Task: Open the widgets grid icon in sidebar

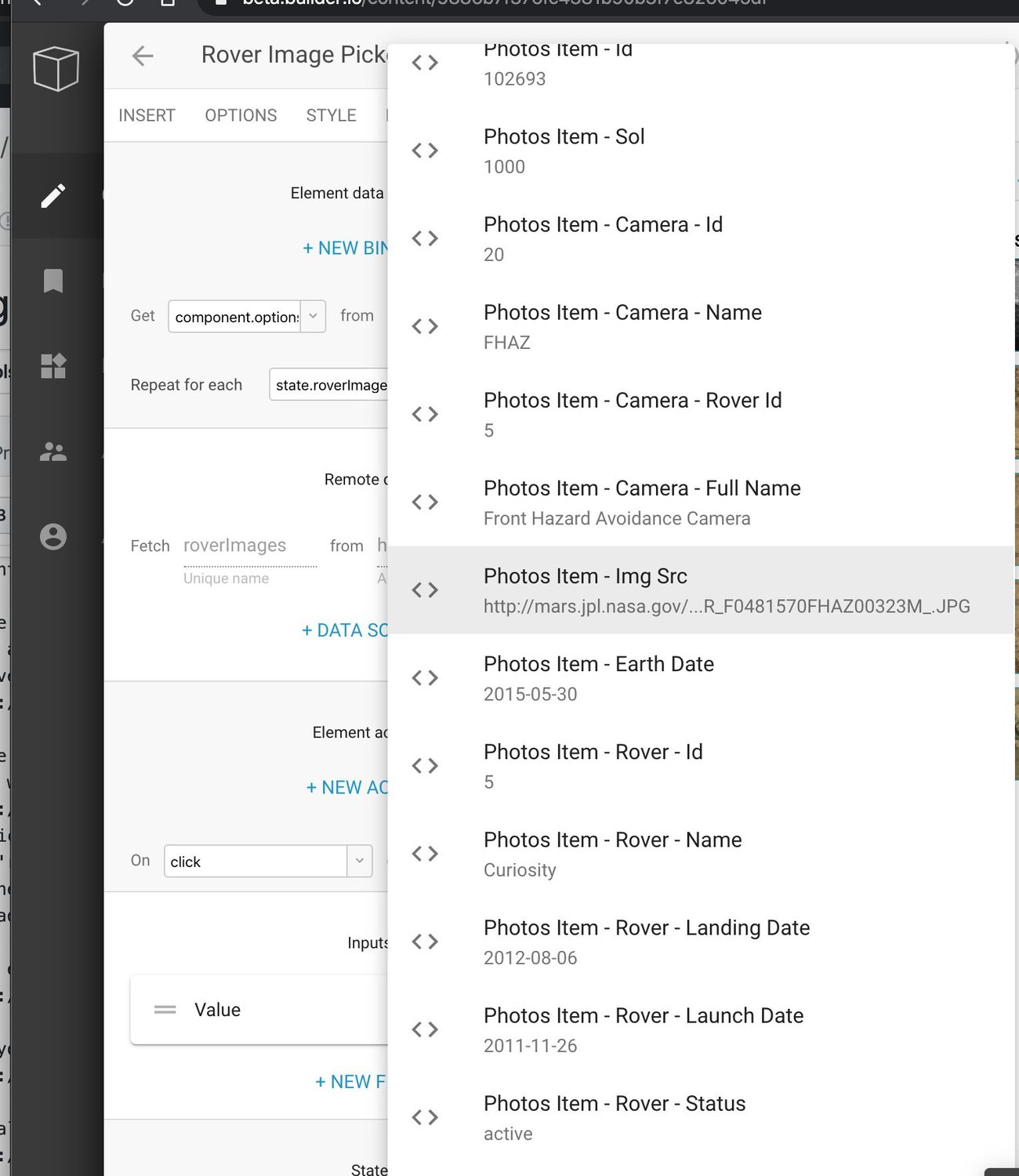Action: [x=53, y=366]
